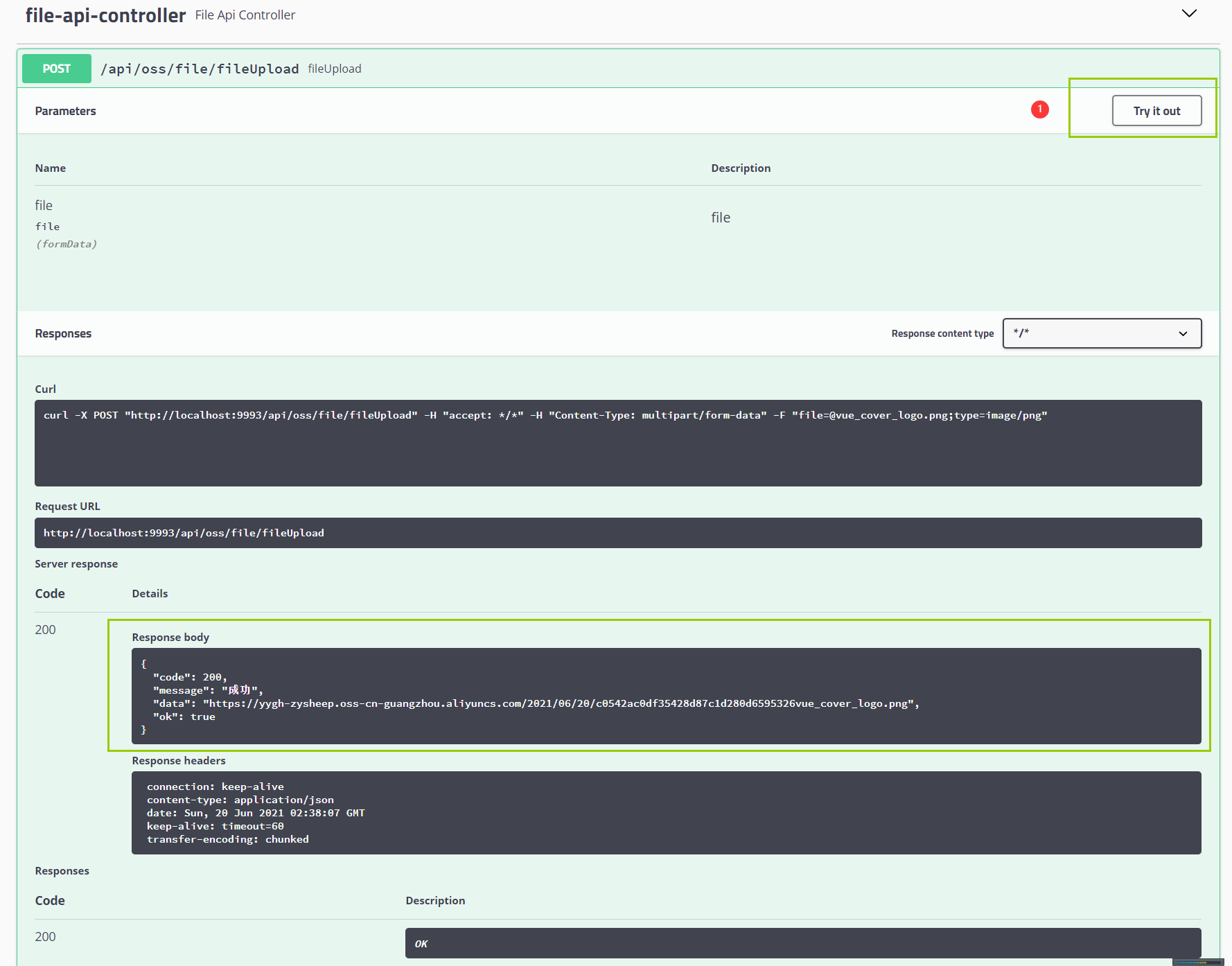1232x966 pixels.
Task: Click the 200 code in bottom Responses table
Action: coord(46,937)
